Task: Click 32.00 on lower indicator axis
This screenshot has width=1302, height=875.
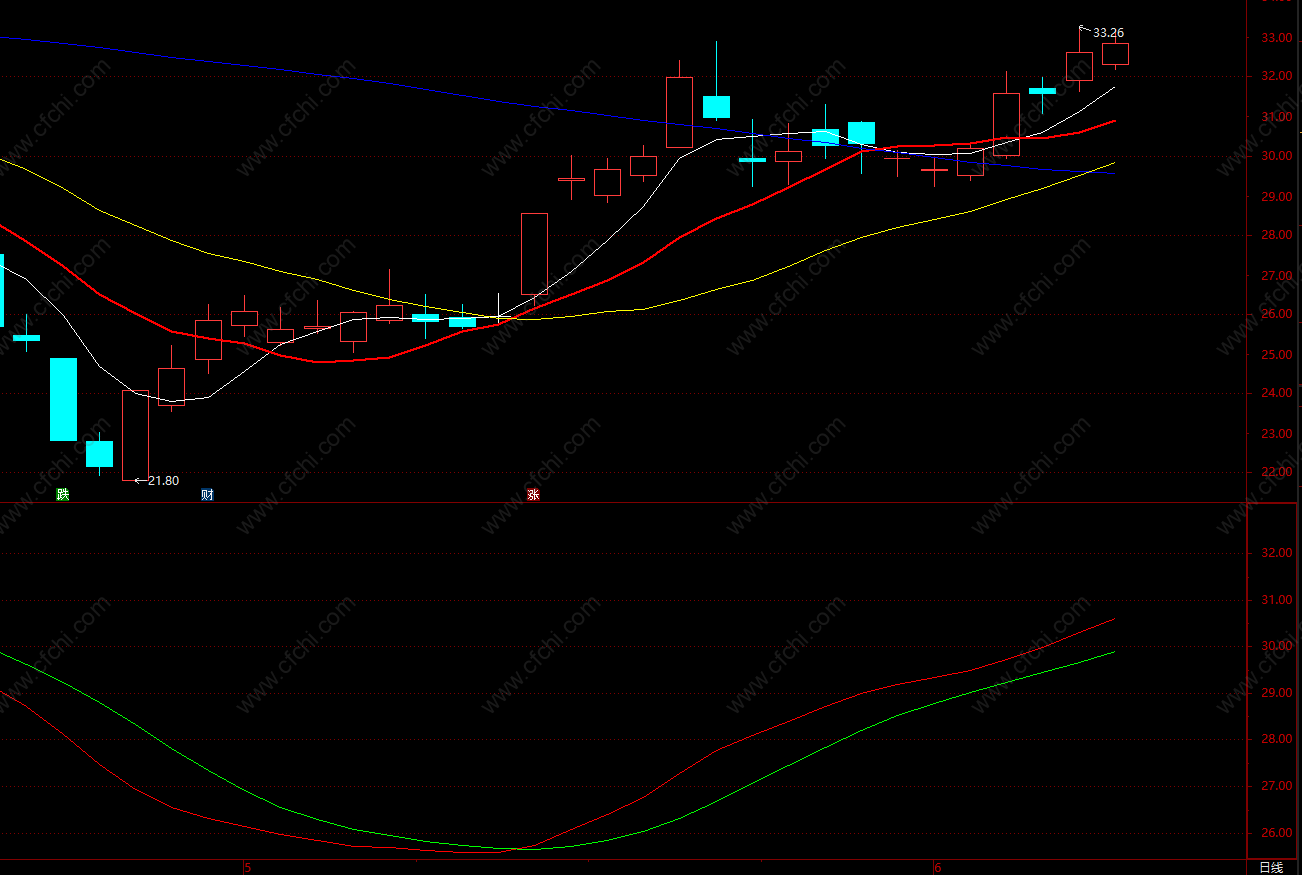Action: [x=1275, y=553]
